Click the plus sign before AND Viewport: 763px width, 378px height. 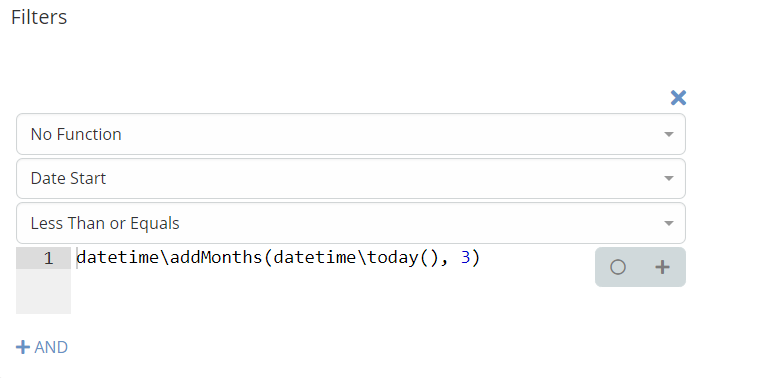click(x=23, y=347)
